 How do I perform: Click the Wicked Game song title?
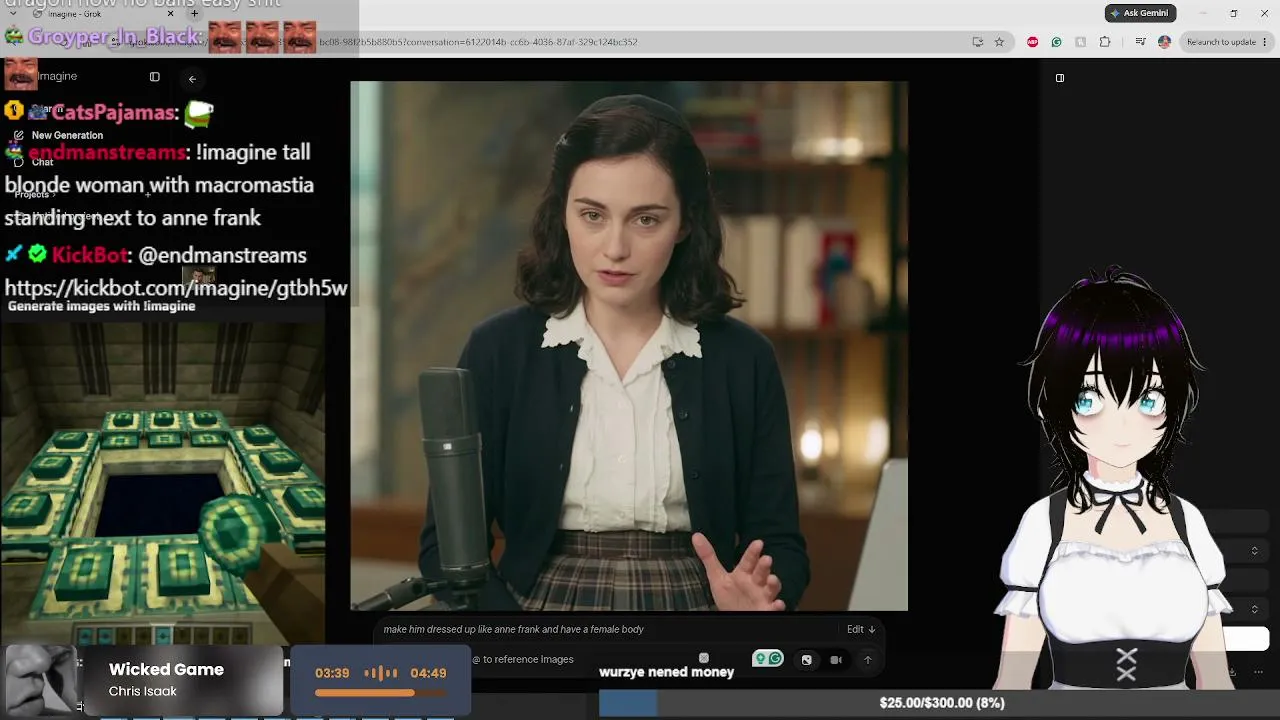[166, 670]
